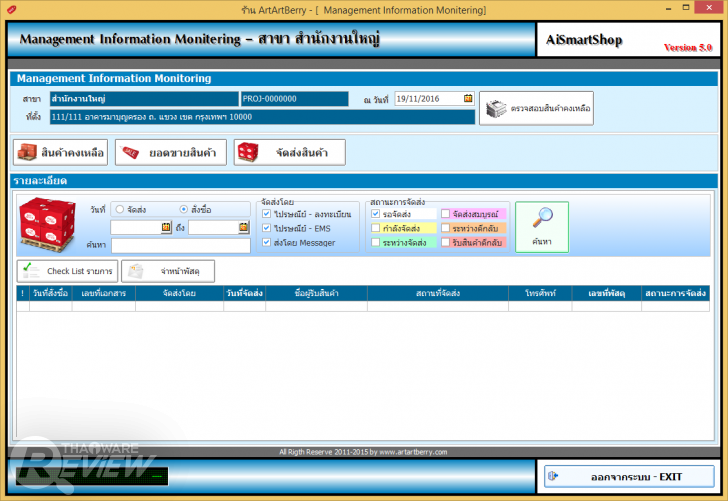The height and width of the screenshot is (501, 728).
Task: Click the Version 5.0 label
Action: 688,47
